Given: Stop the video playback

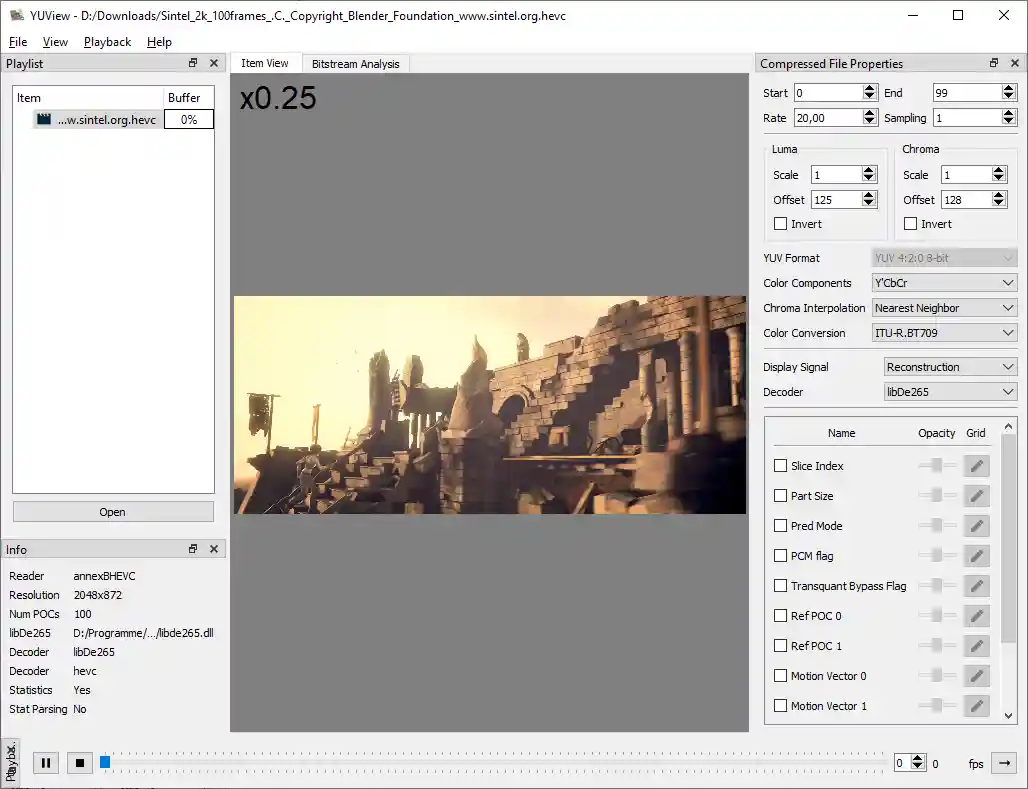Looking at the screenshot, I should tap(79, 762).
